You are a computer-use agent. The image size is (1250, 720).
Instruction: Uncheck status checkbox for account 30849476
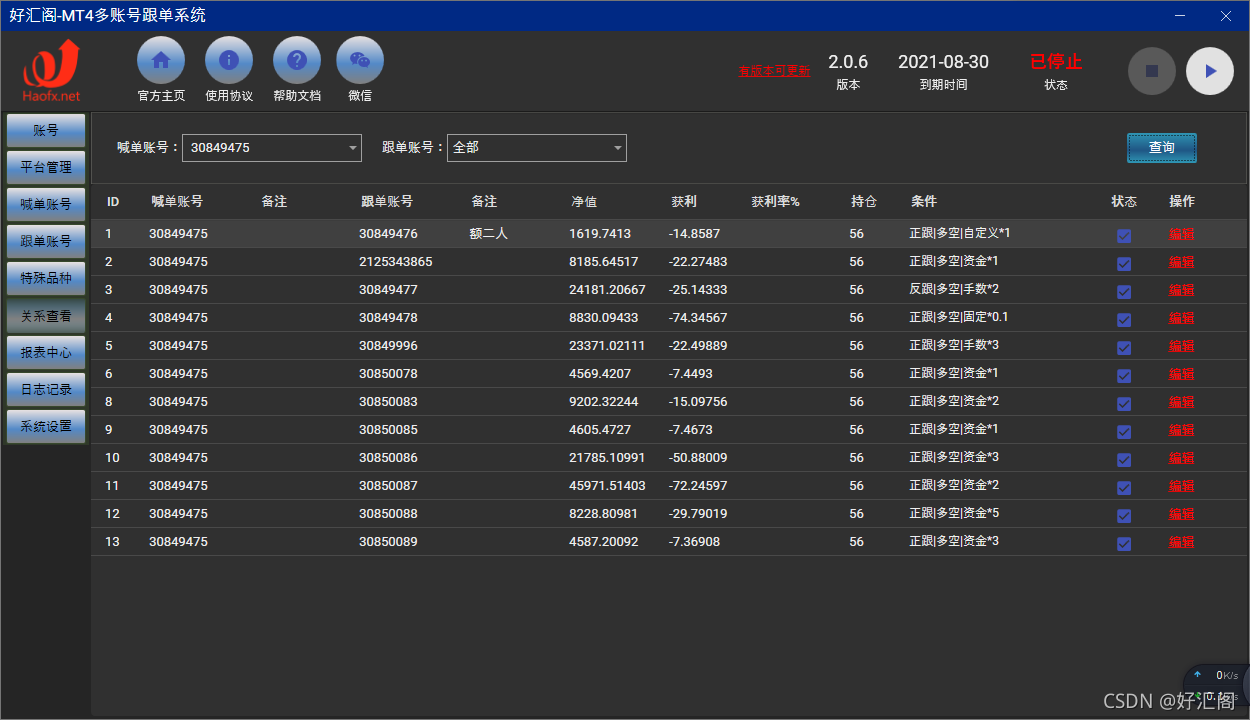[x=1124, y=236]
